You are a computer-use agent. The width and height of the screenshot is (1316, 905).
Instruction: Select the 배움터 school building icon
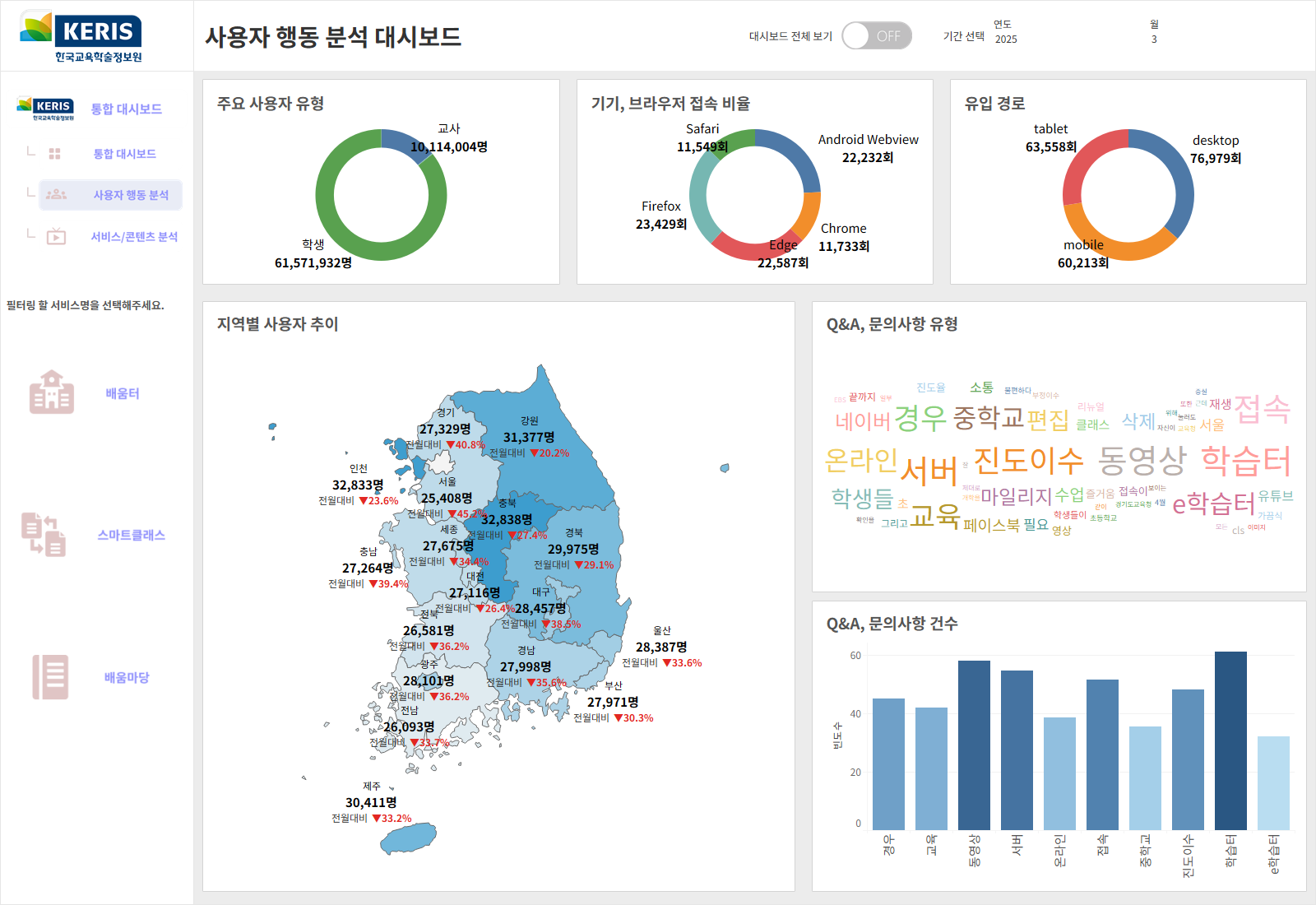coord(52,392)
